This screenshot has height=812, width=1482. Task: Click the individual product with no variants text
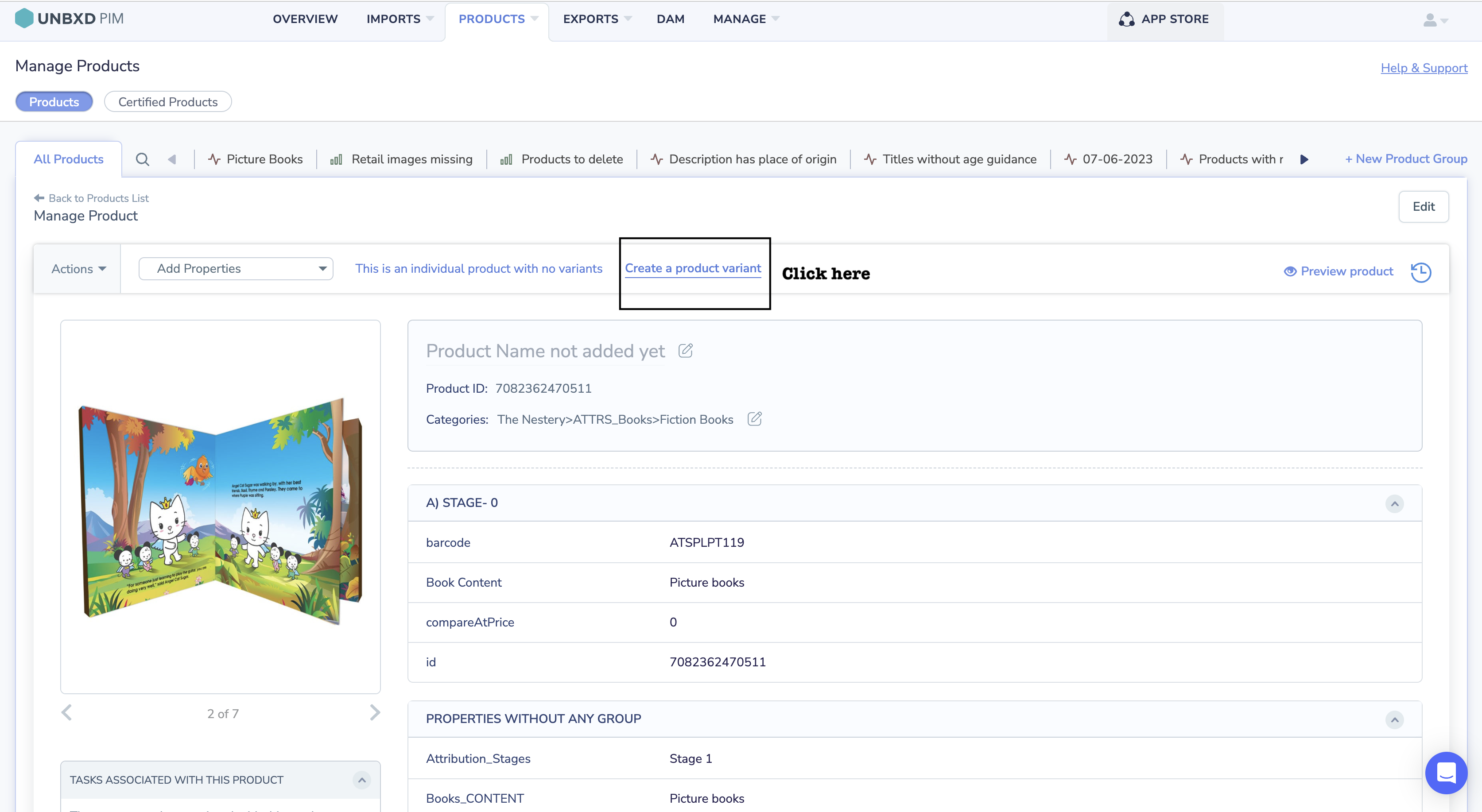pyautogui.click(x=479, y=269)
